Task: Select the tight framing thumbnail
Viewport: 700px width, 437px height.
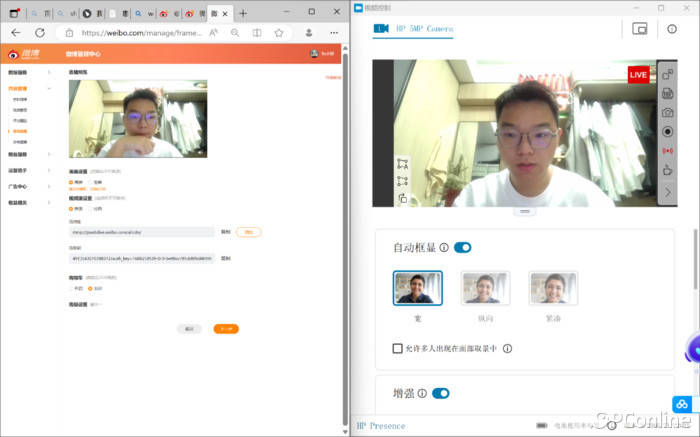Action: coord(553,288)
